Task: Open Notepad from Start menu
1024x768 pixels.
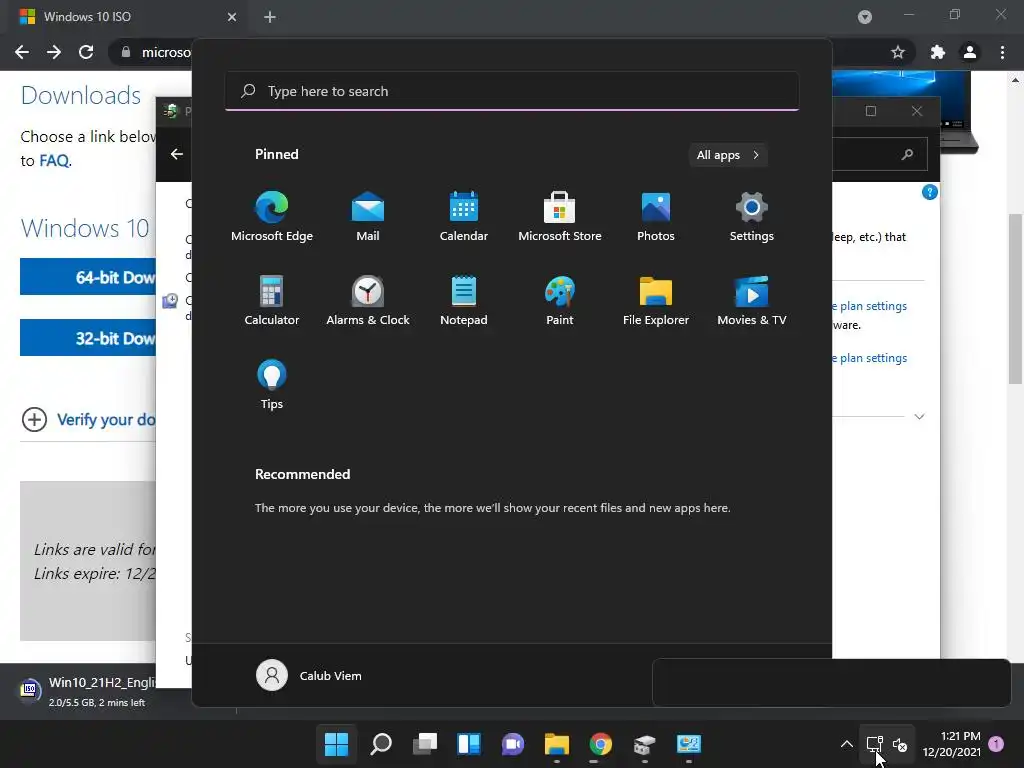Action: coord(464,300)
